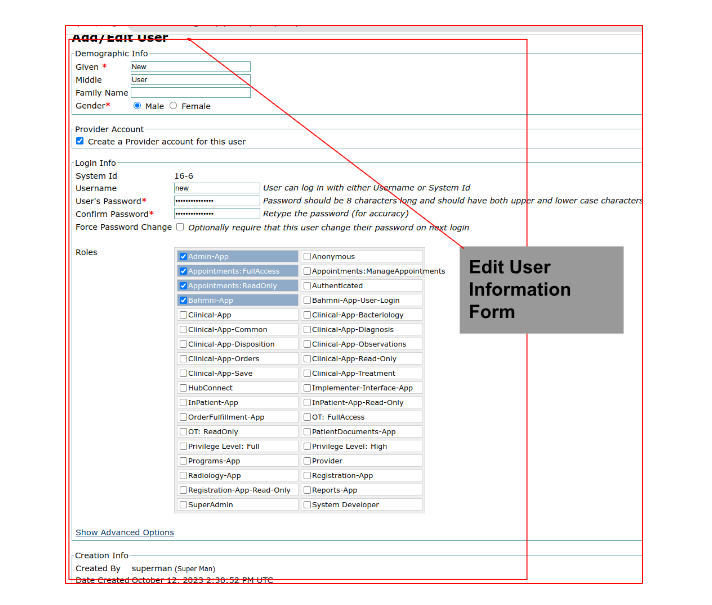
Task: Check Privilege Level: High role
Action: coord(307,446)
